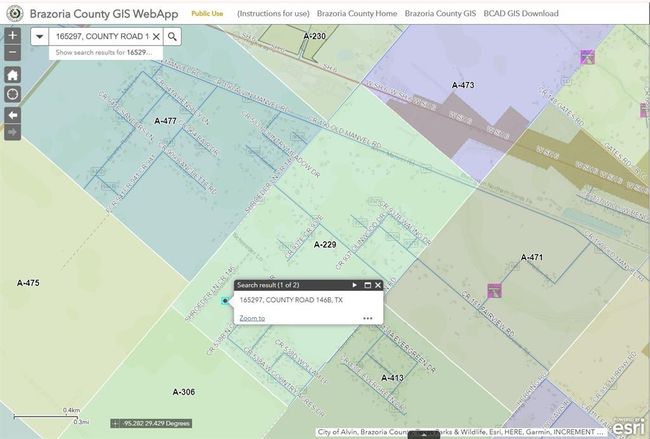
Task: Return to the default map extent
Action: click(x=13, y=75)
